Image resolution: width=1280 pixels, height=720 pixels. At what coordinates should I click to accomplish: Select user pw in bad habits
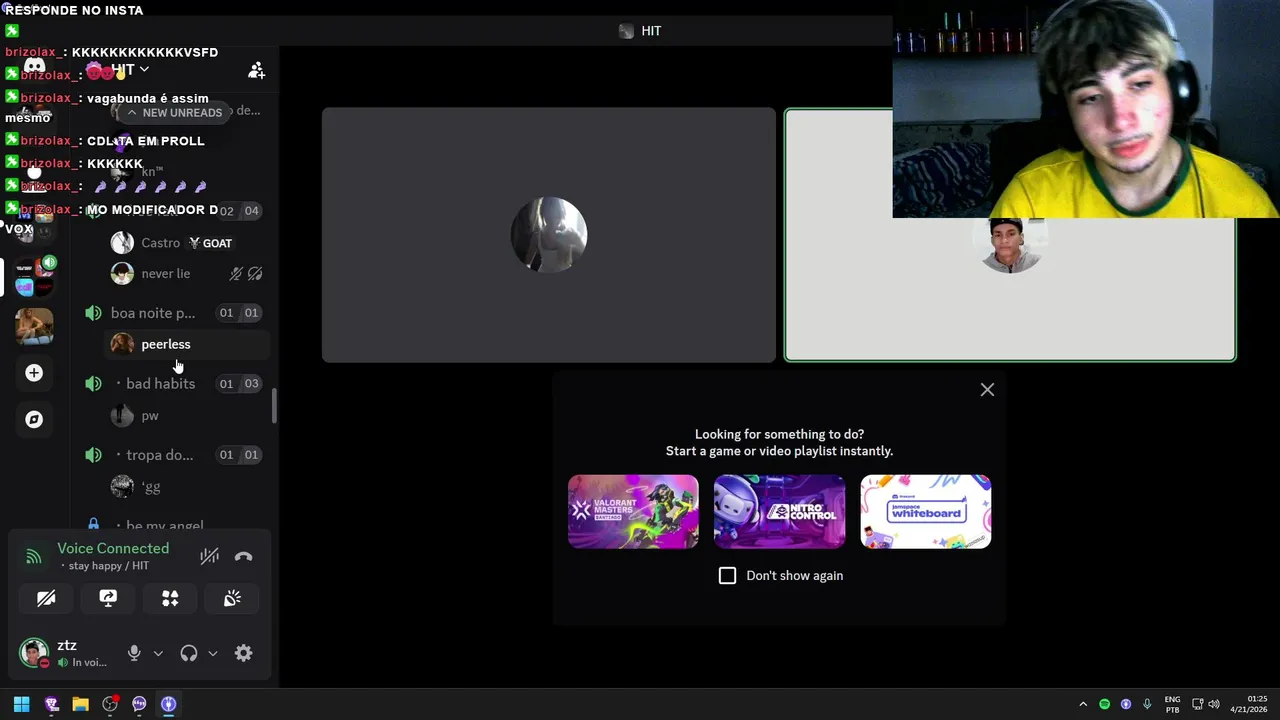188,415
